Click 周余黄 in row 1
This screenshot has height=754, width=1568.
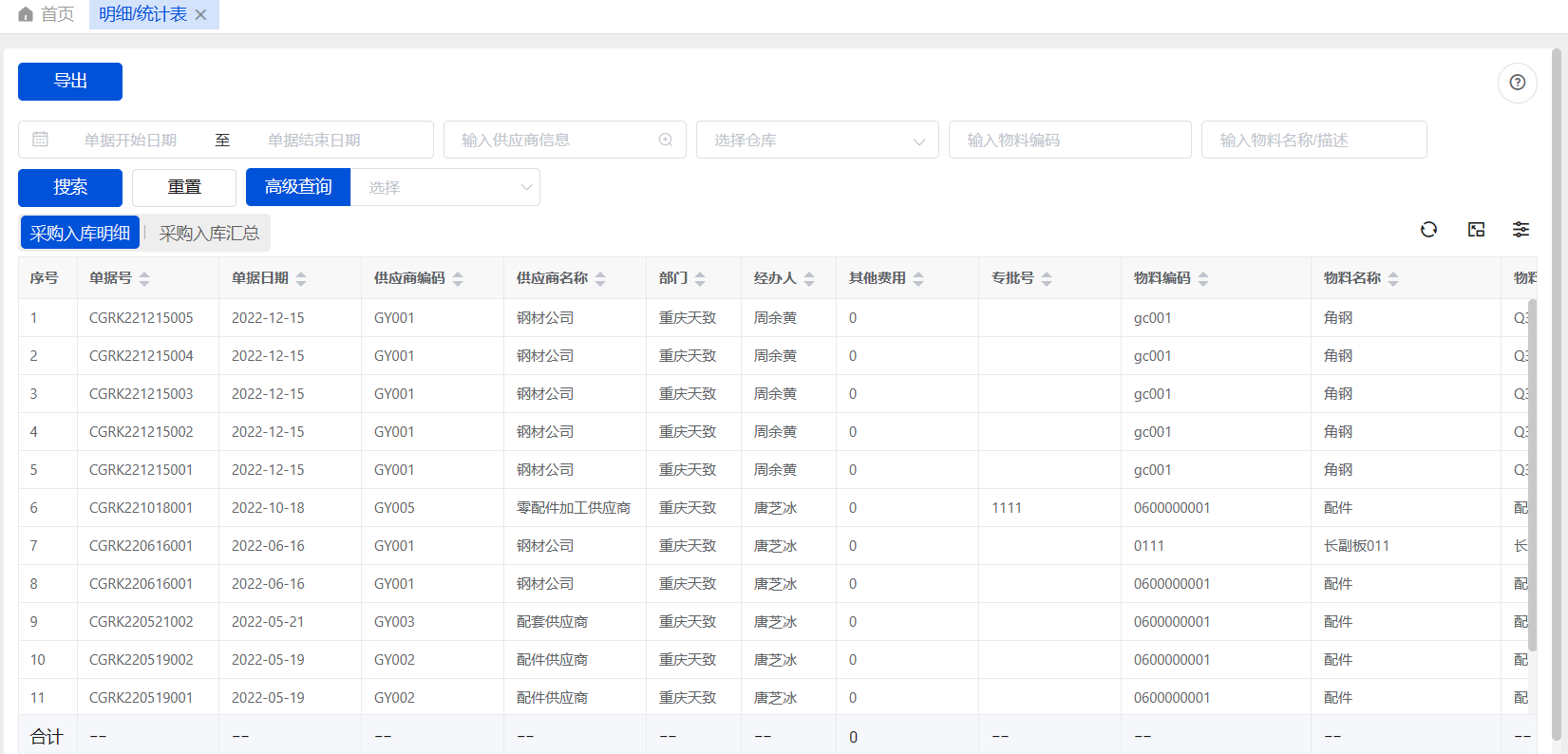pyautogui.click(x=775, y=318)
